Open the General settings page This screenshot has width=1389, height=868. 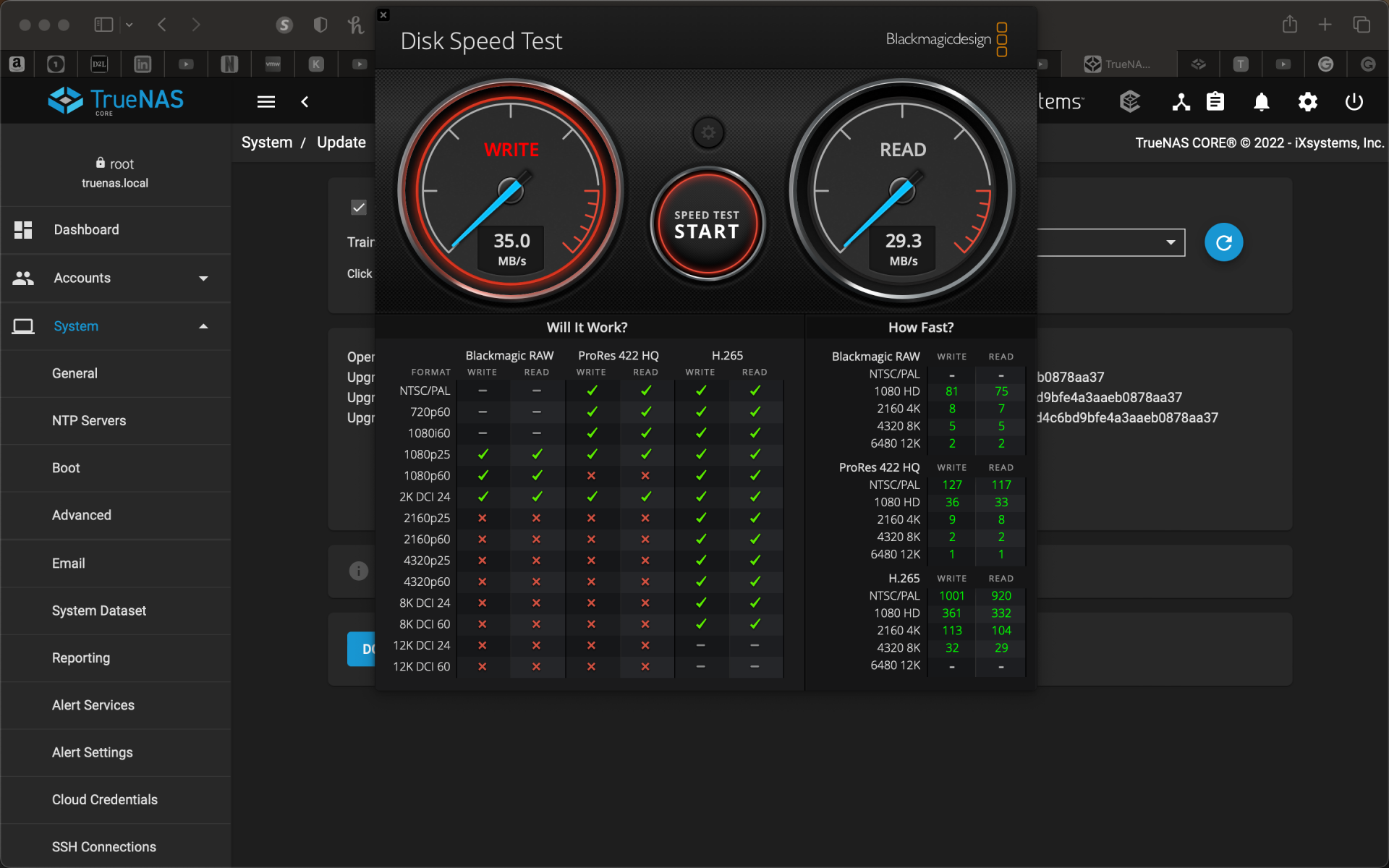click(116, 373)
